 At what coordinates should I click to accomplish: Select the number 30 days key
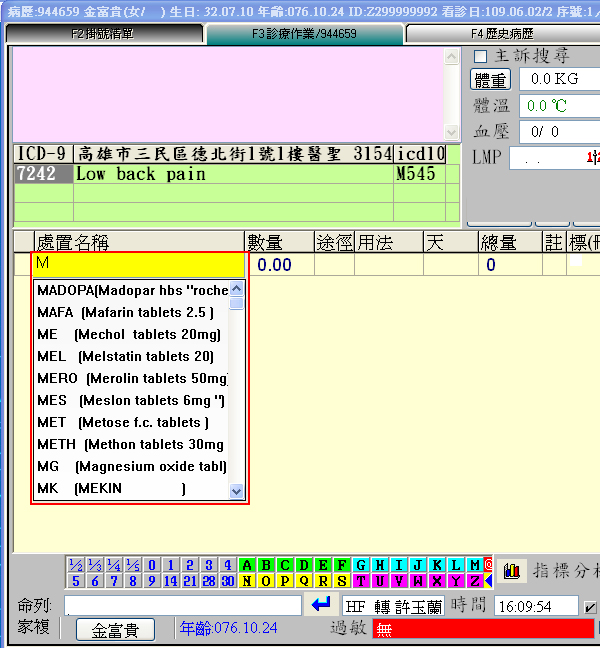228,581
